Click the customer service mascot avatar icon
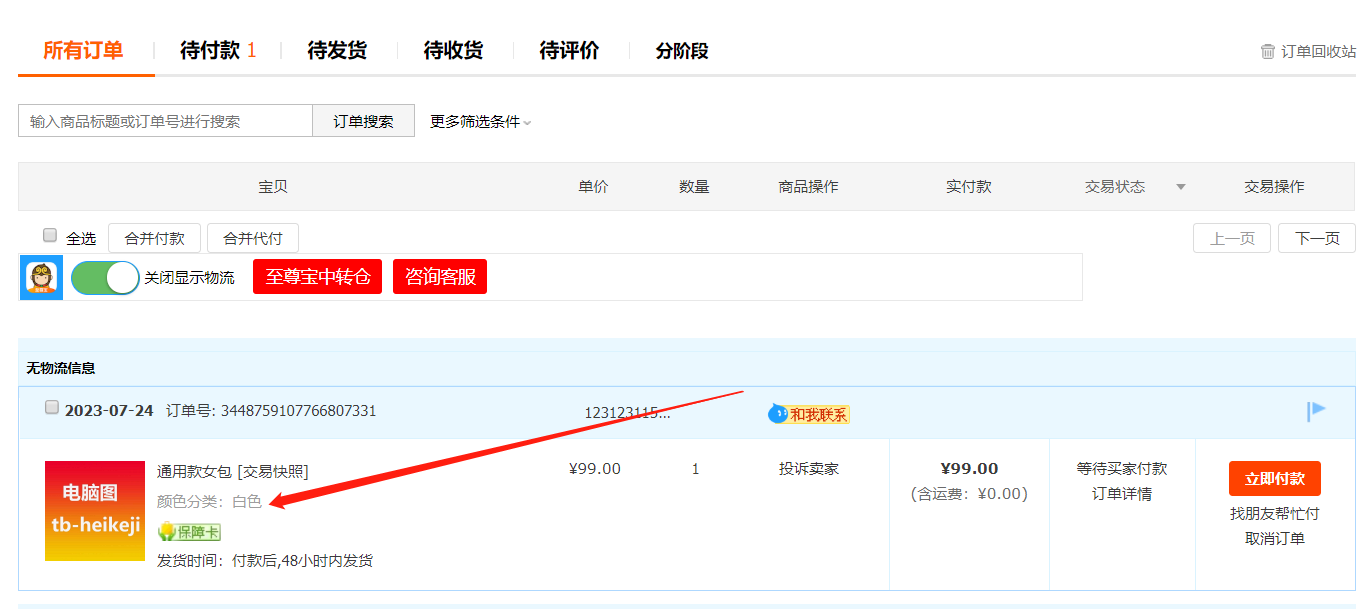This screenshot has width=1371, height=609. tap(40, 277)
